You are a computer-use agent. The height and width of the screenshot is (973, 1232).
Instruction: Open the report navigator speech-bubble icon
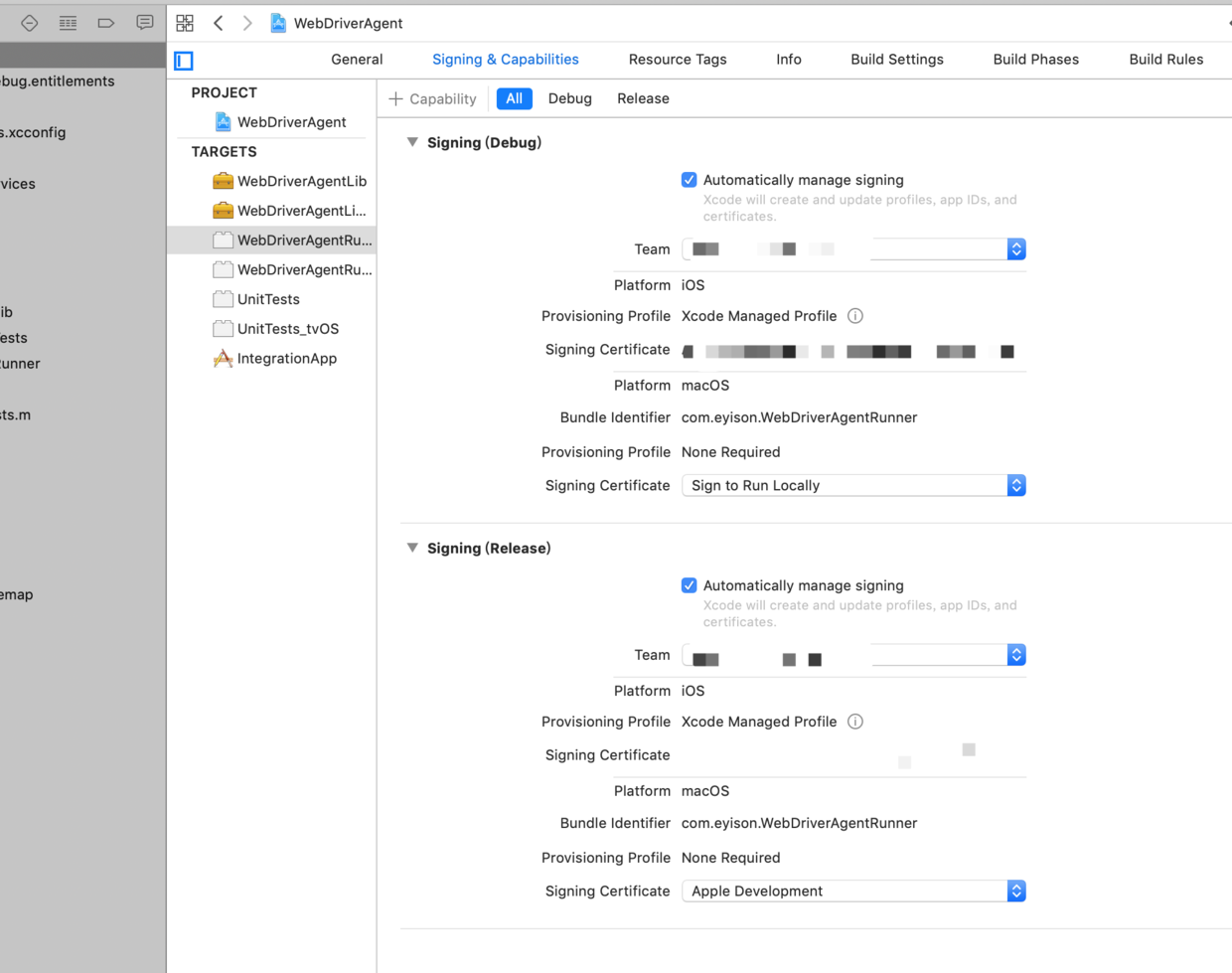(x=145, y=23)
